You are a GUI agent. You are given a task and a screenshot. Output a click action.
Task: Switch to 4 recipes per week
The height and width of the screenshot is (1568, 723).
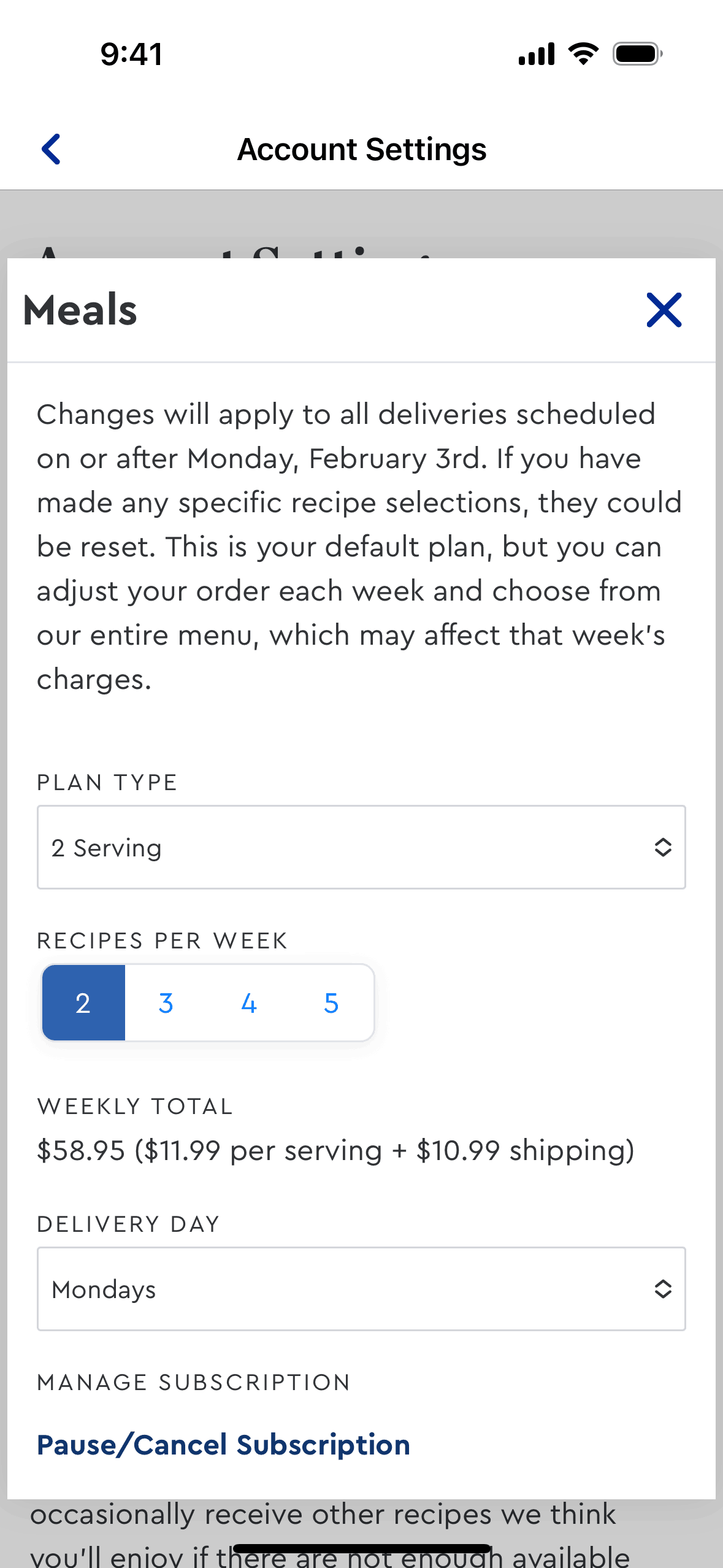248,1003
